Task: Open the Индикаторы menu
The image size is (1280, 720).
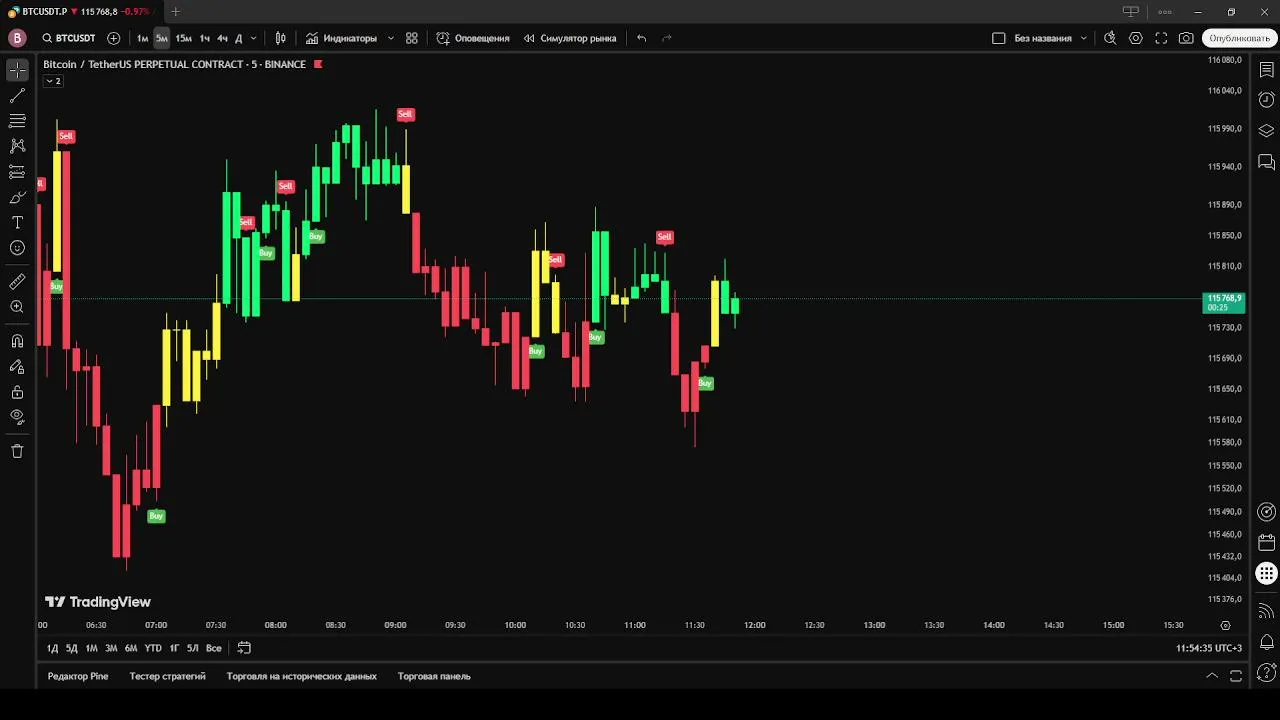Action: tap(342, 38)
